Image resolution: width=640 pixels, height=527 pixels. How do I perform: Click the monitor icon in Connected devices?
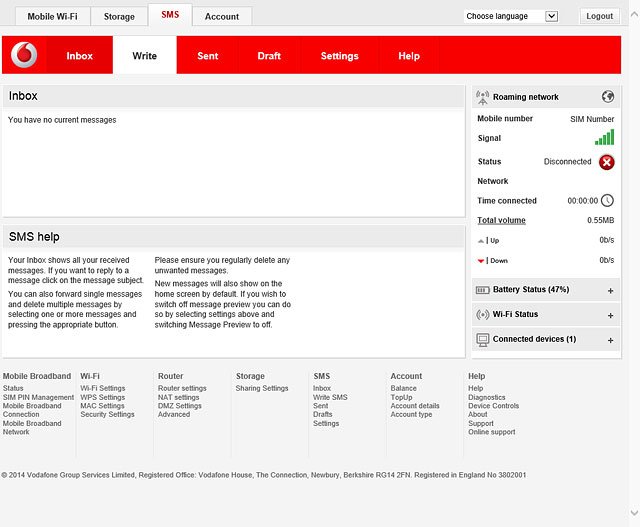click(482, 340)
